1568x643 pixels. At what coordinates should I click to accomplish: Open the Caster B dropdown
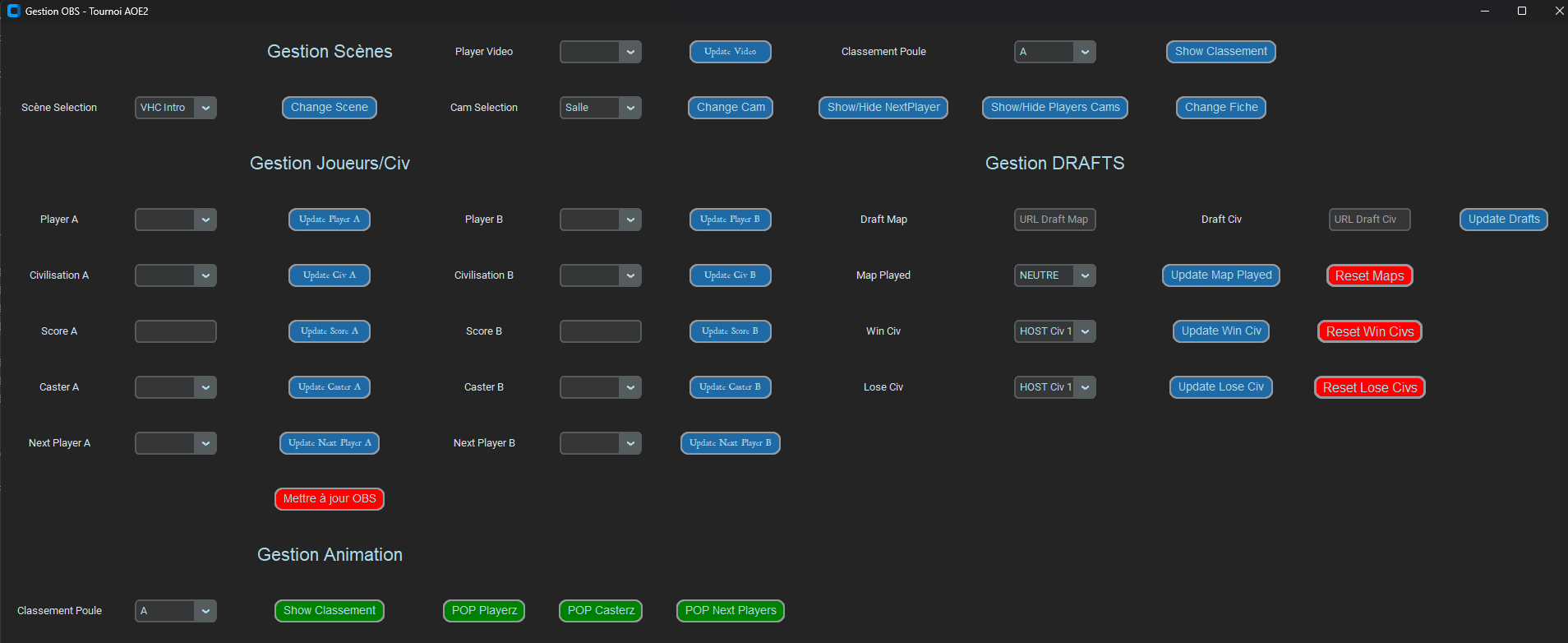[x=601, y=387]
